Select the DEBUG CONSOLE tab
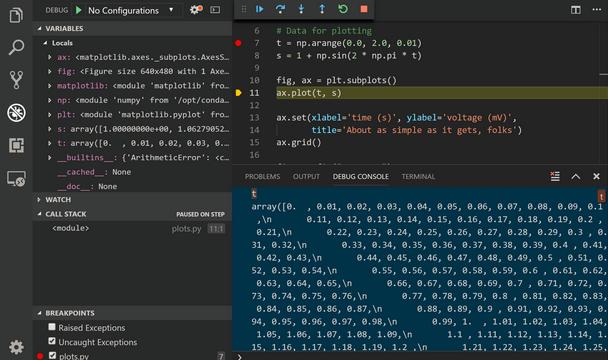The image size is (608, 360). tap(361, 177)
